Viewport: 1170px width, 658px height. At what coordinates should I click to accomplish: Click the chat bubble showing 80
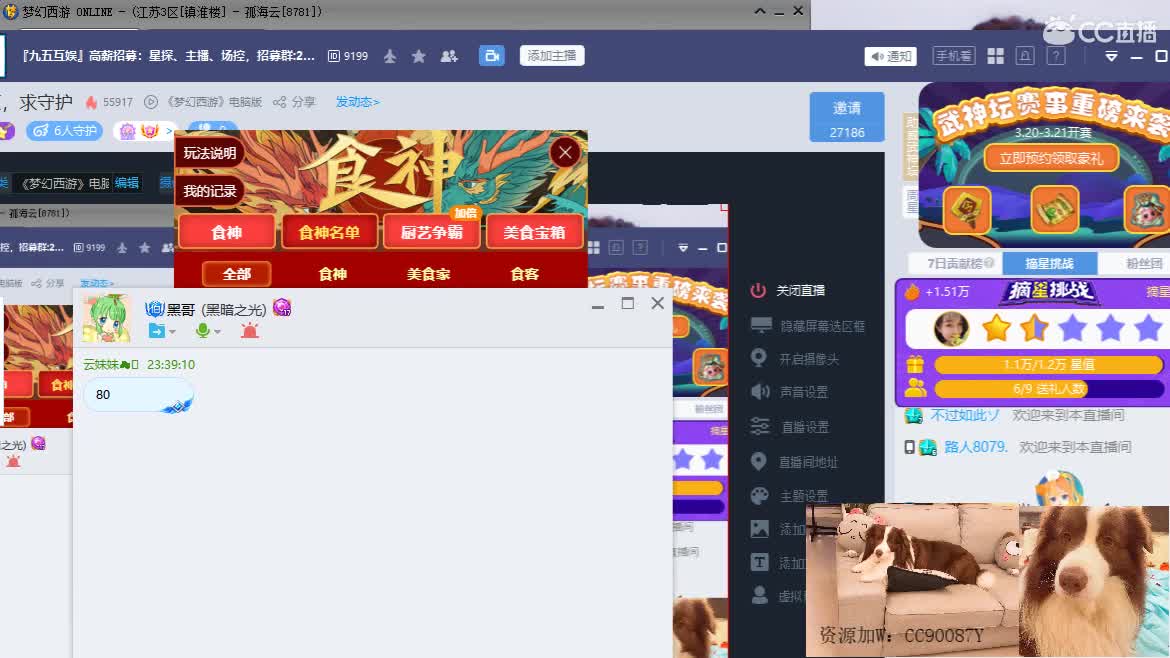pyautogui.click(x=139, y=395)
